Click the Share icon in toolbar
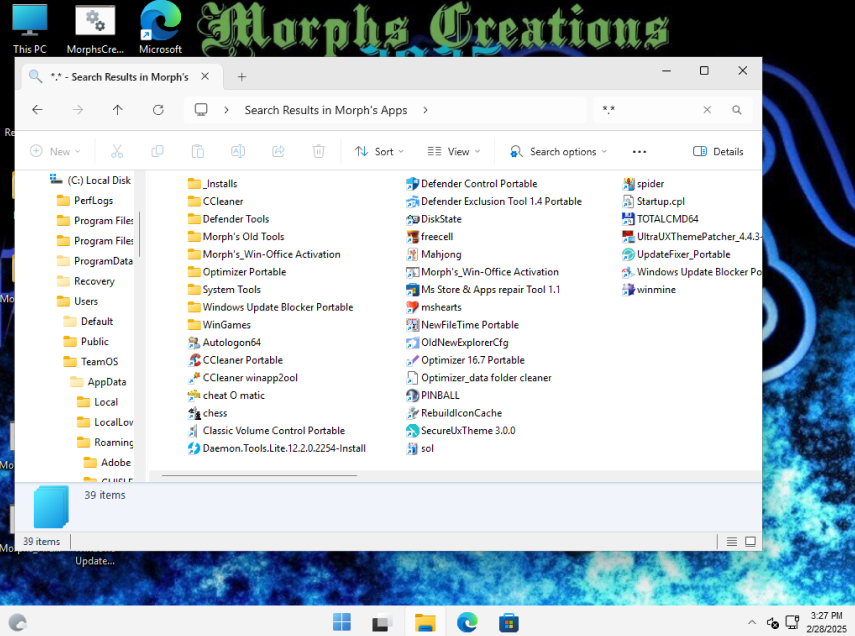 pos(278,152)
